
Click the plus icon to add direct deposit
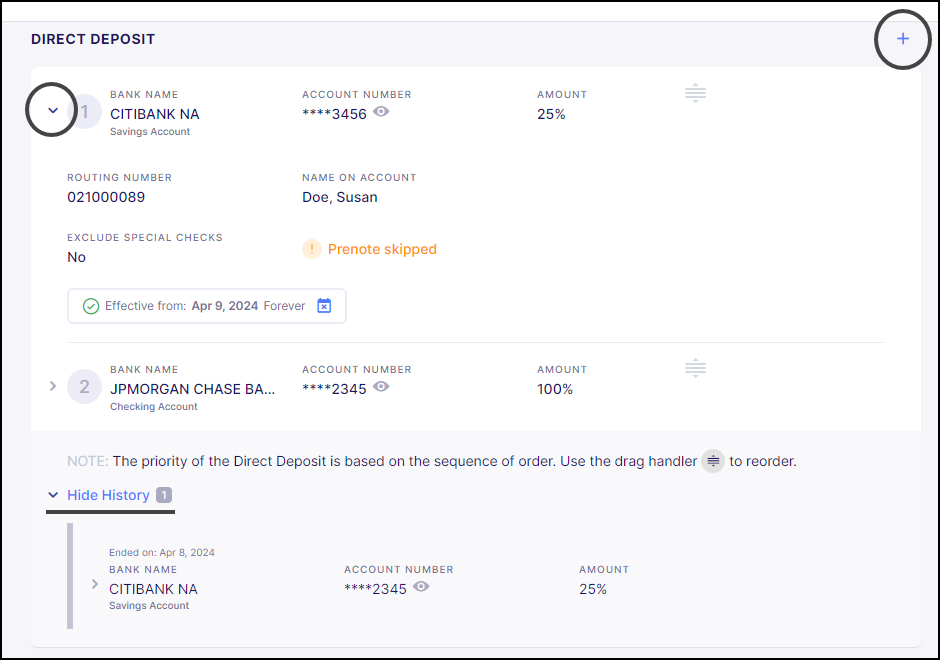pos(903,39)
